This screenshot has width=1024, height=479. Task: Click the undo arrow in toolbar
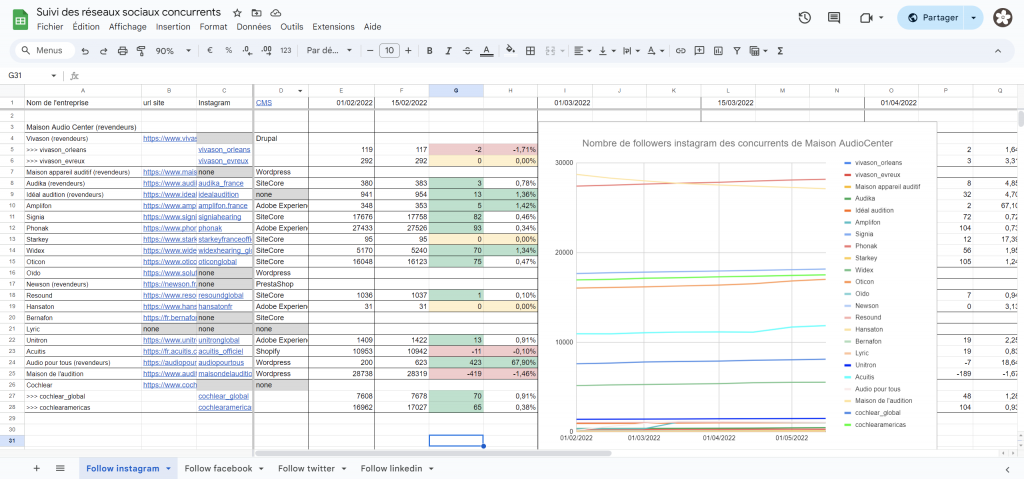tap(85, 50)
